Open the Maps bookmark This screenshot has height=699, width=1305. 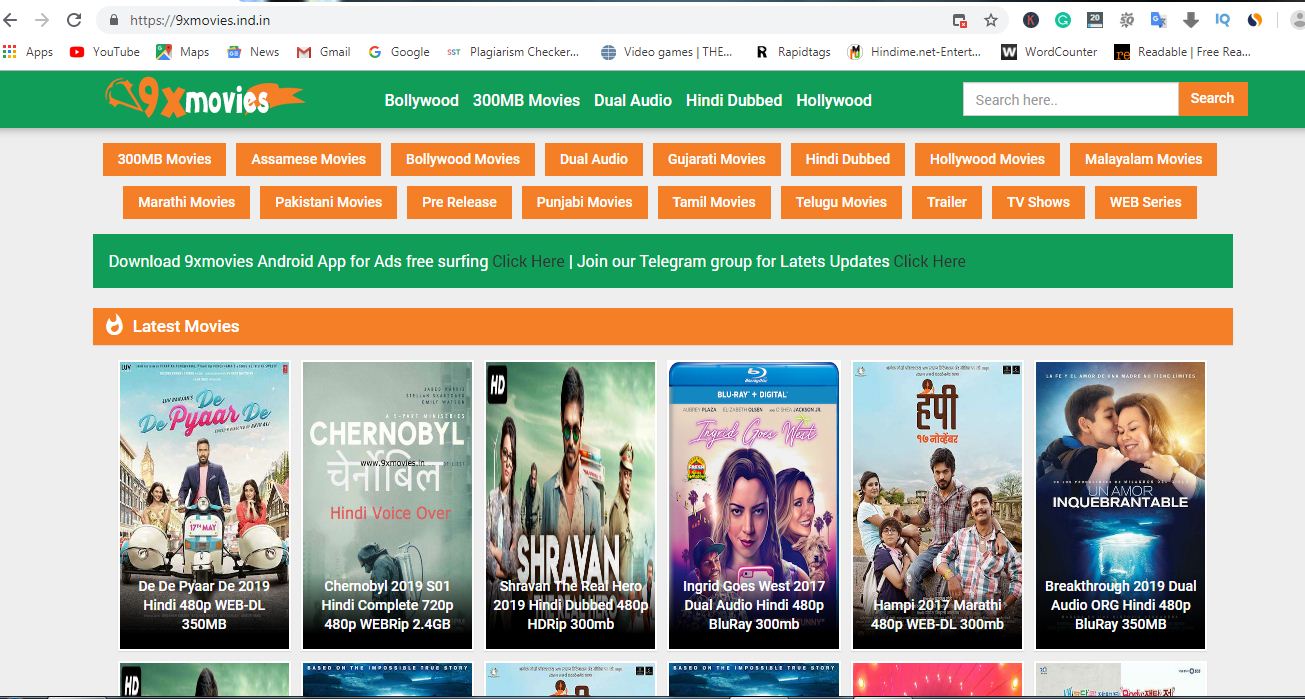pyautogui.click(x=183, y=52)
